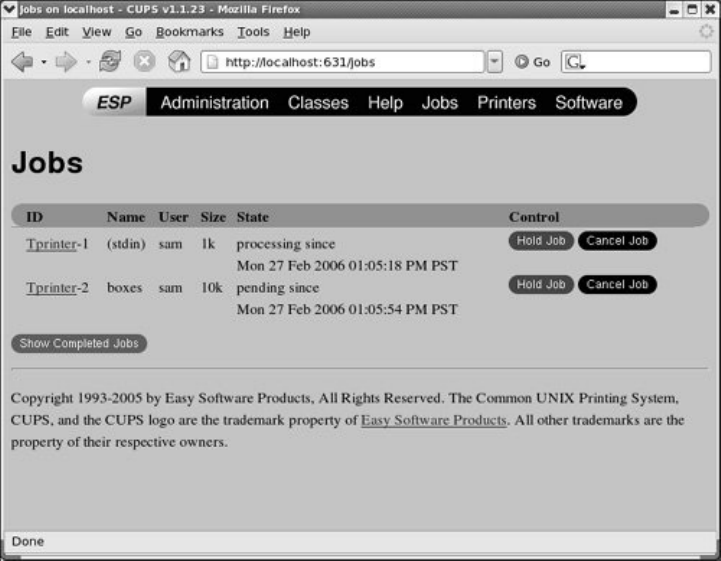The height and width of the screenshot is (561, 721).
Task: Reload the page with the Reload icon
Action: (x=110, y=61)
